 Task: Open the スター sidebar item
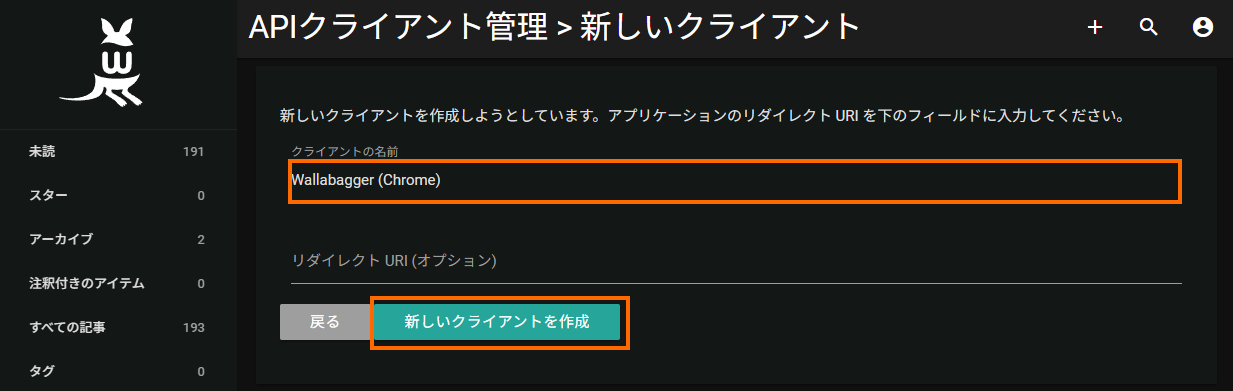pos(118,195)
